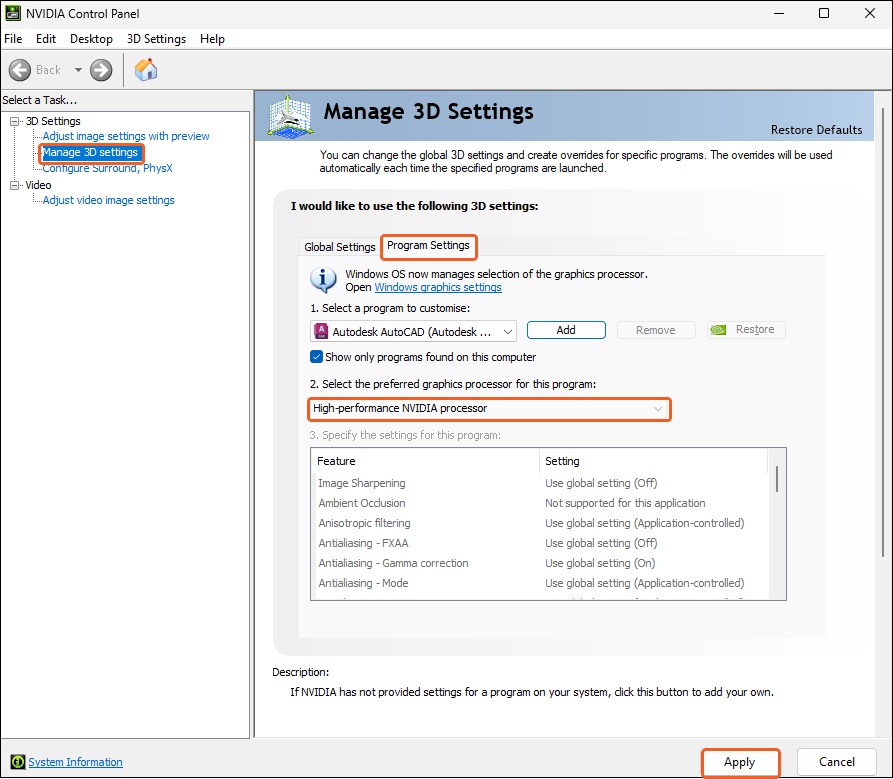The height and width of the screenshot is (779, 893).
Task: Click the Back arrow icon
Action: 20,70
